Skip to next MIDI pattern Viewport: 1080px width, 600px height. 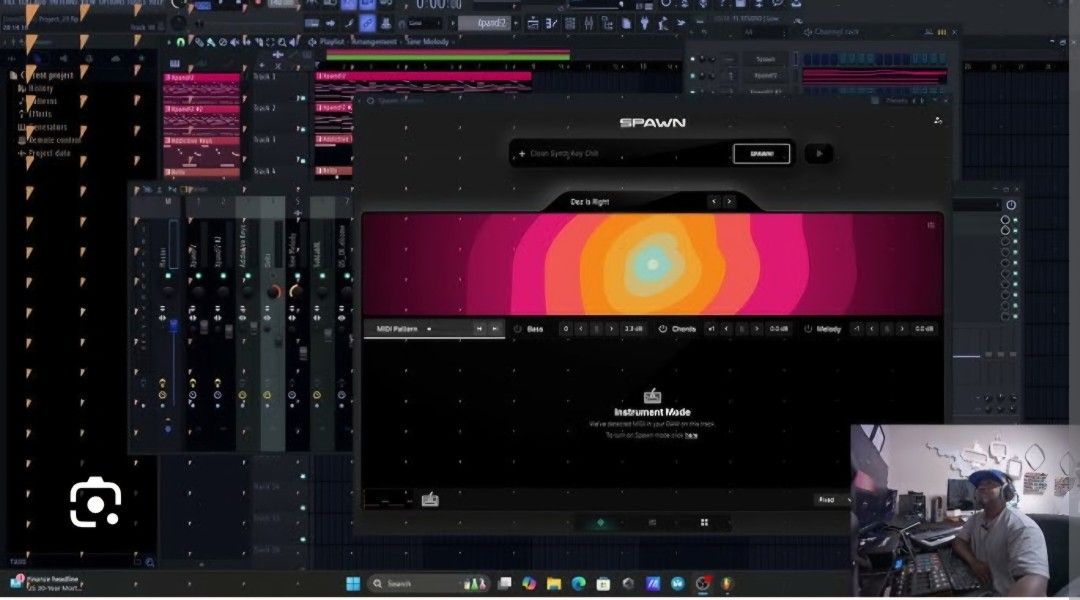tap(495, 329)
